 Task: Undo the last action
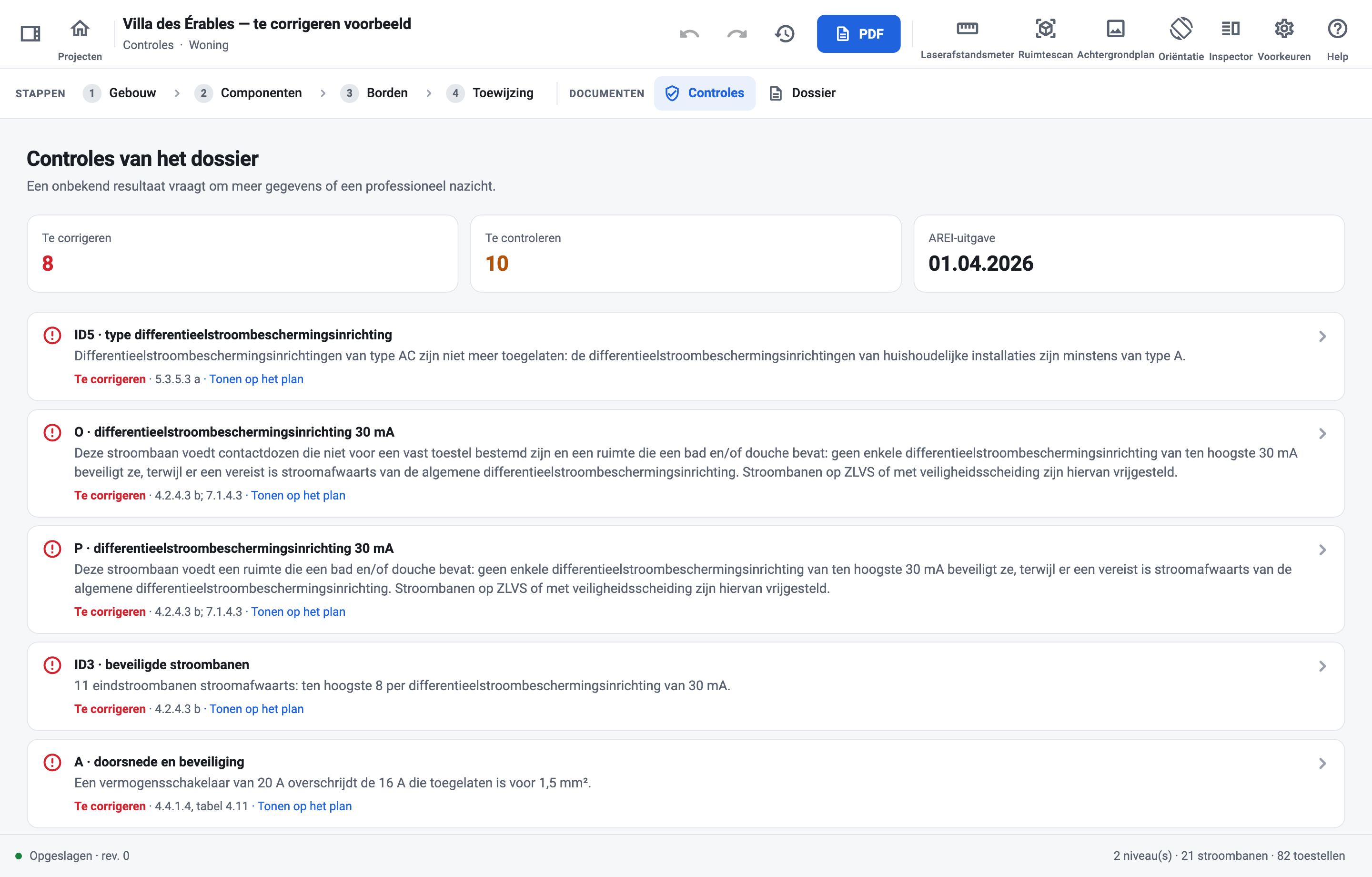(x=689, y=34)
